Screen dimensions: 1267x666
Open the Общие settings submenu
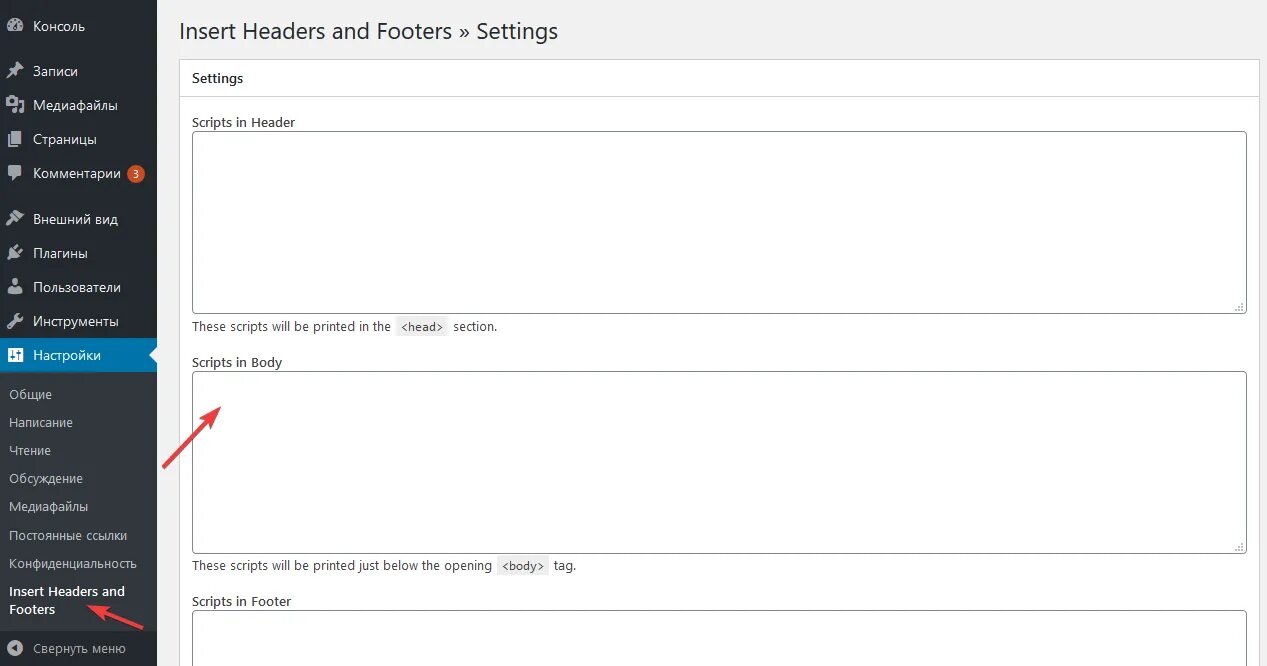30,394
